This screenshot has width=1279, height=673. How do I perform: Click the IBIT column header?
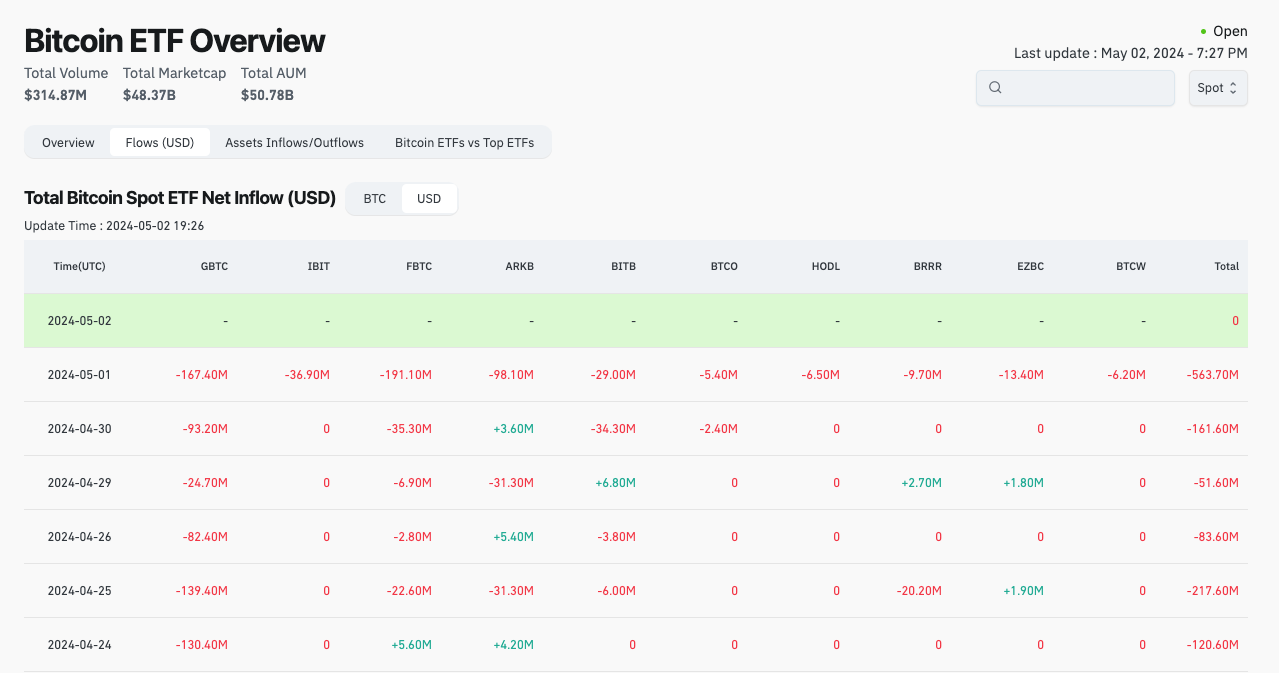[319, 266]
